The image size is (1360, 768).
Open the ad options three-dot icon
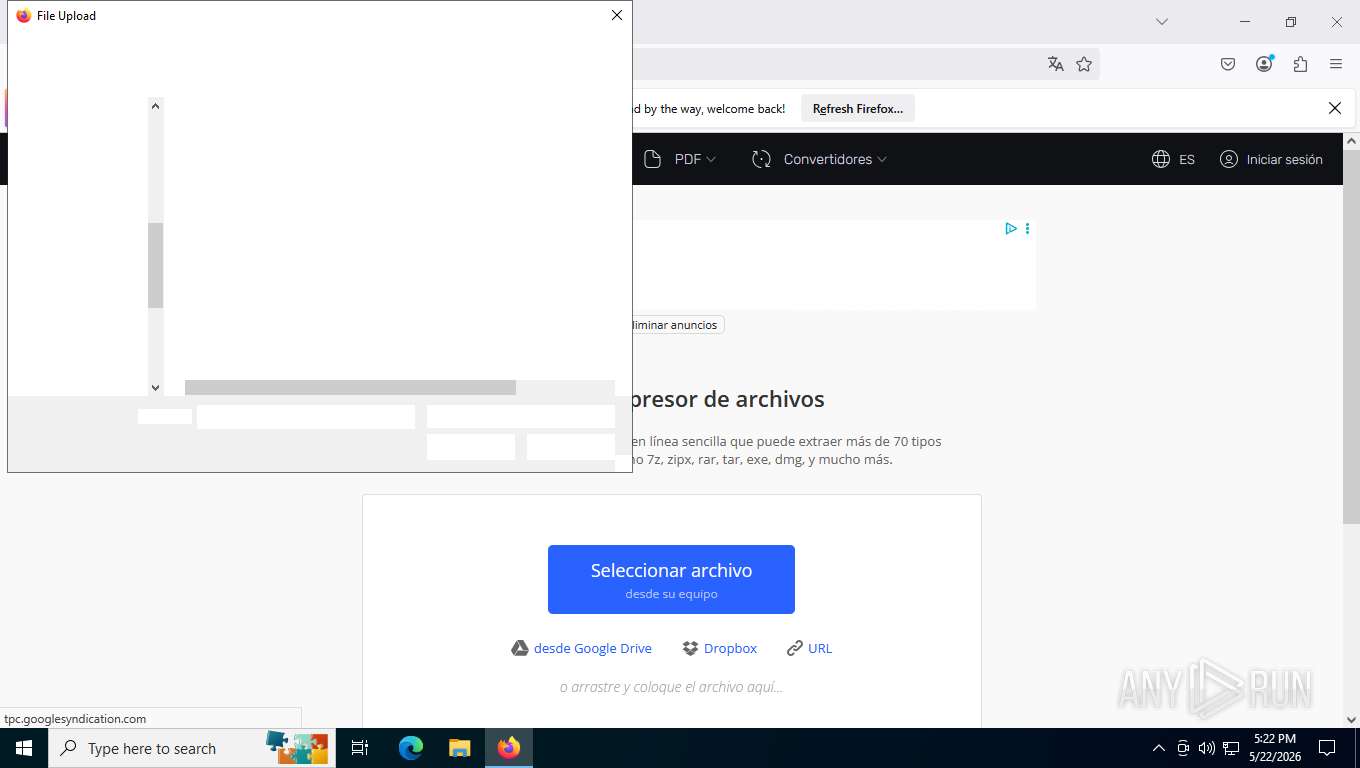tap(1027, 229)
